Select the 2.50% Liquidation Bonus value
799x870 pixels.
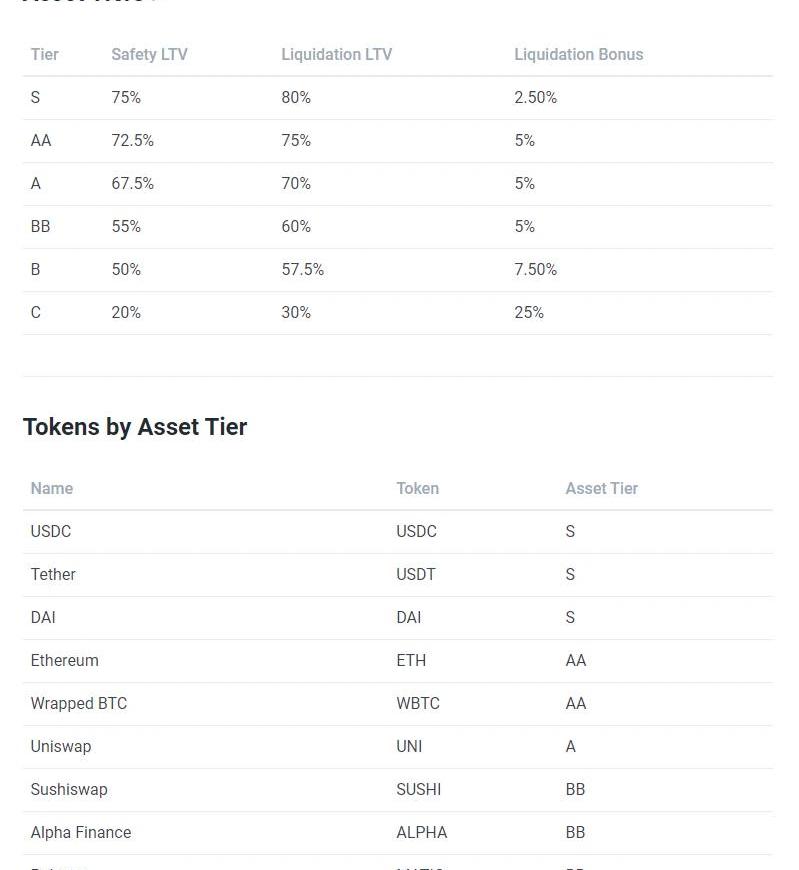(535, 98)
